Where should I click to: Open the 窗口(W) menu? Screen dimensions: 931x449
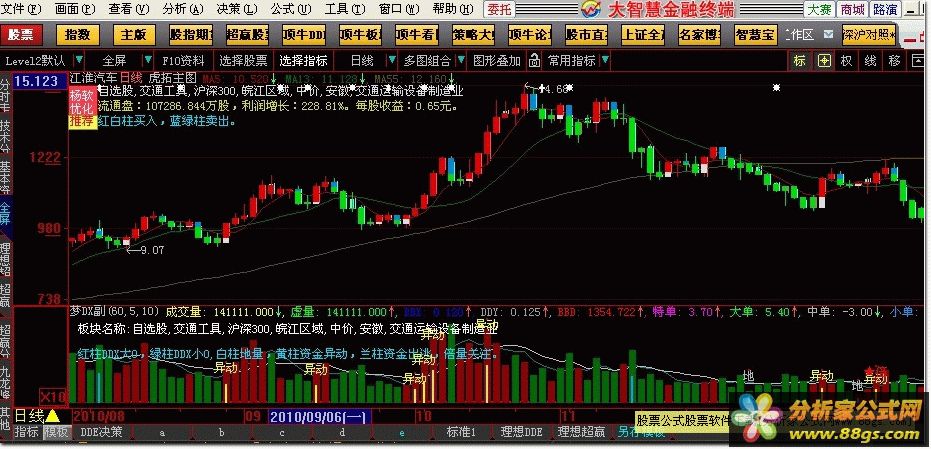[x=399, y=9]
